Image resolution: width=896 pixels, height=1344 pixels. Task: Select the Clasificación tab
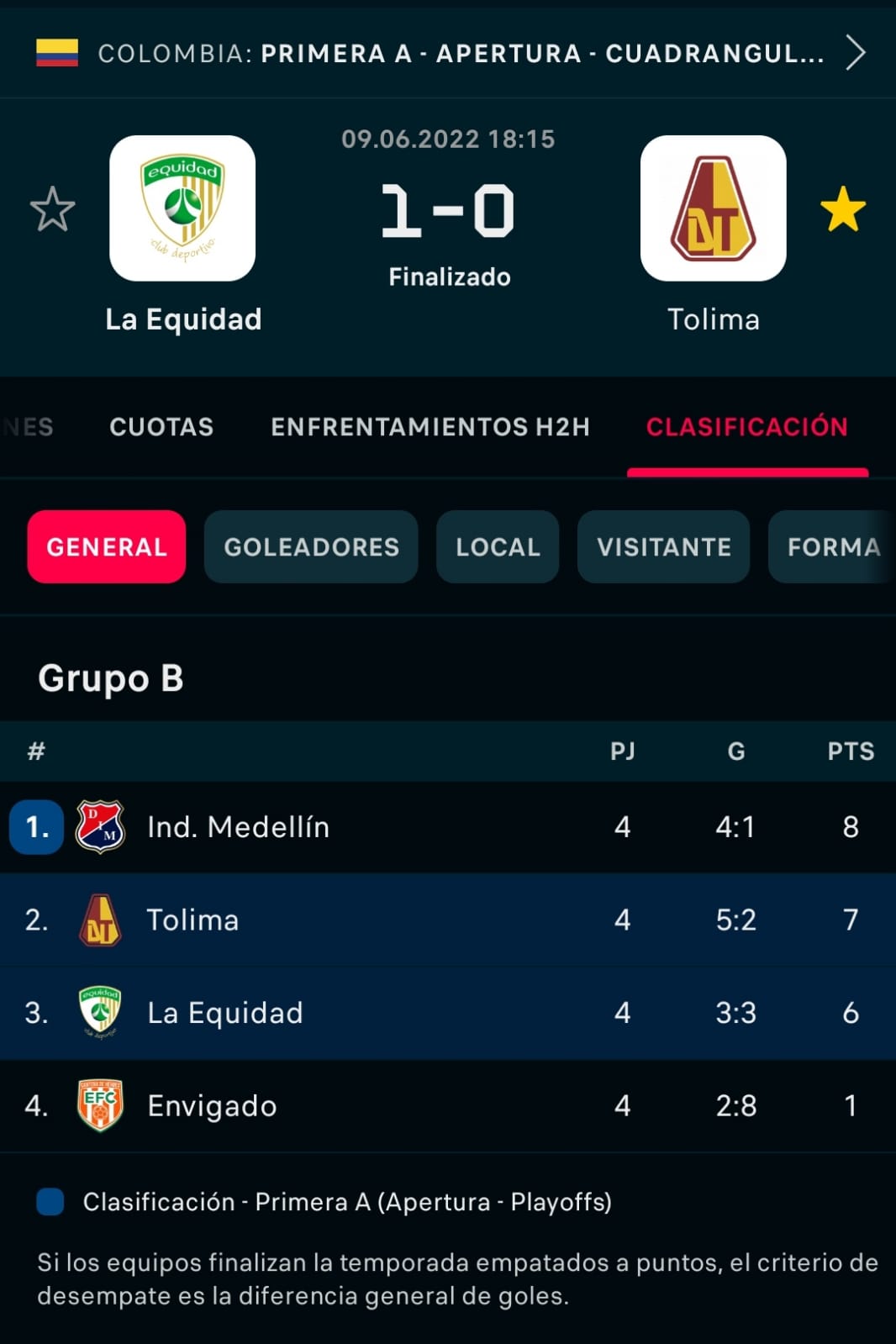click(x=746, y=427)
